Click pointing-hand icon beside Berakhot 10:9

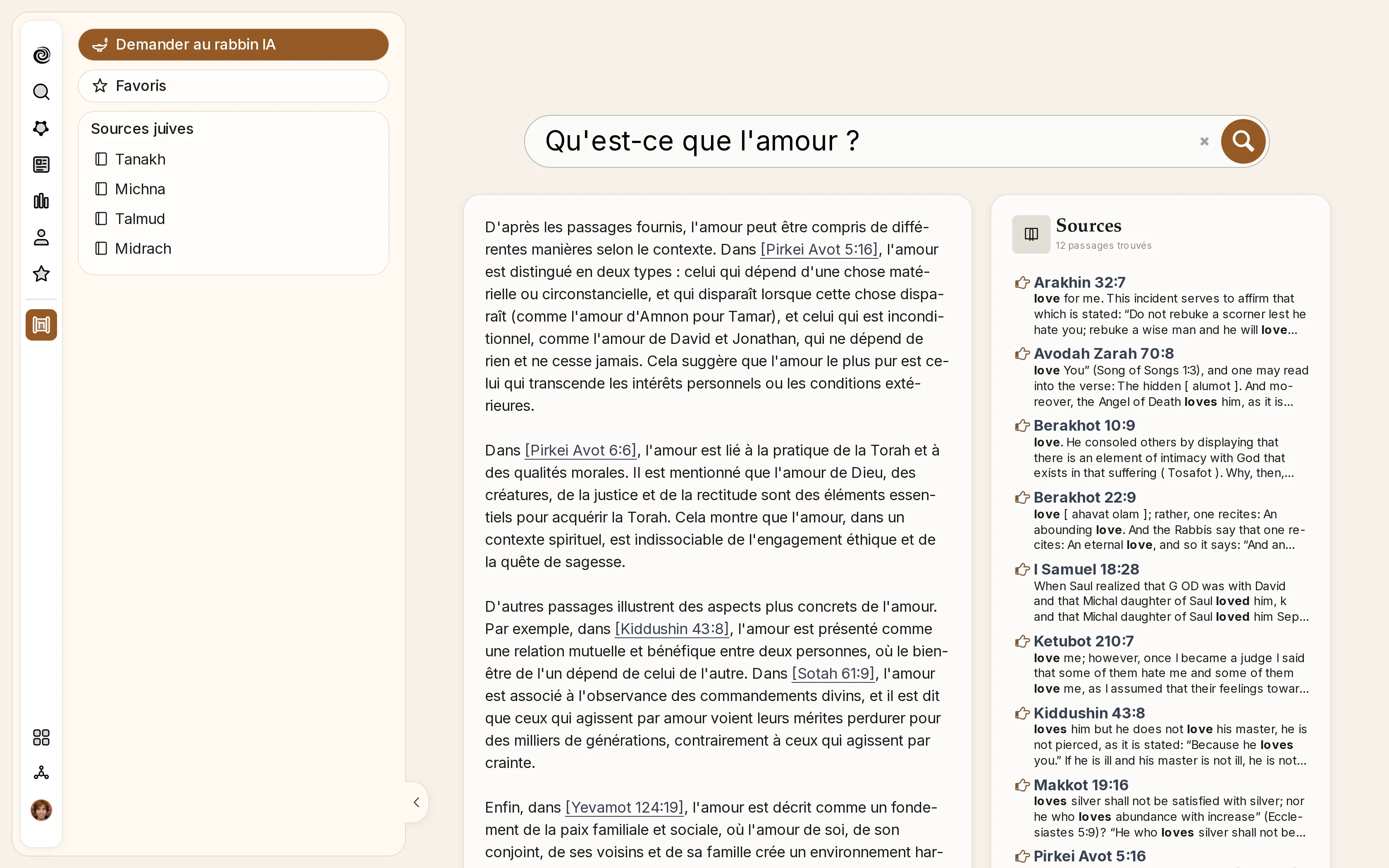click(1022, 425)
